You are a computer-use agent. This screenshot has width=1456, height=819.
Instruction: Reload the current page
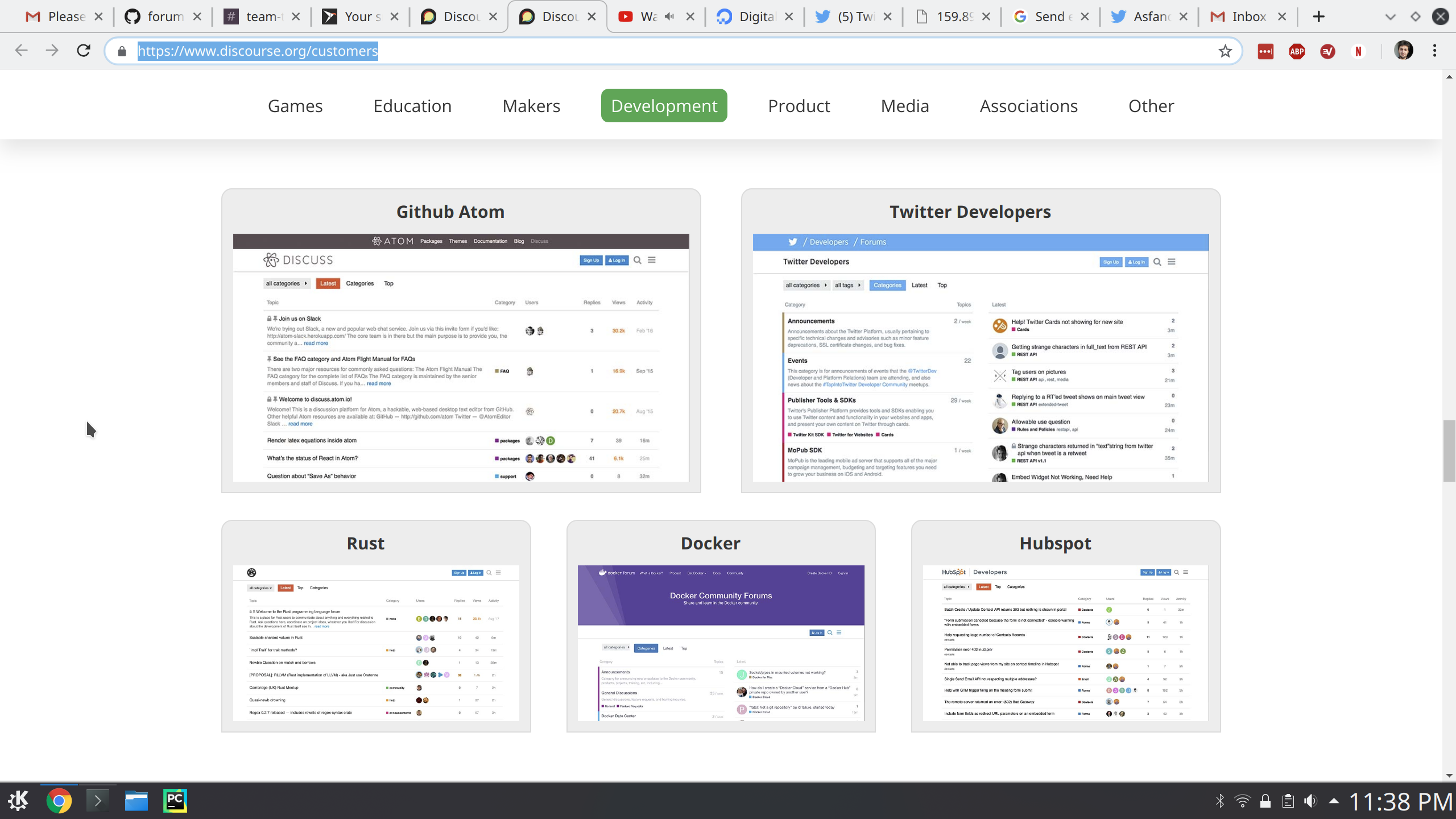(83, 51)
